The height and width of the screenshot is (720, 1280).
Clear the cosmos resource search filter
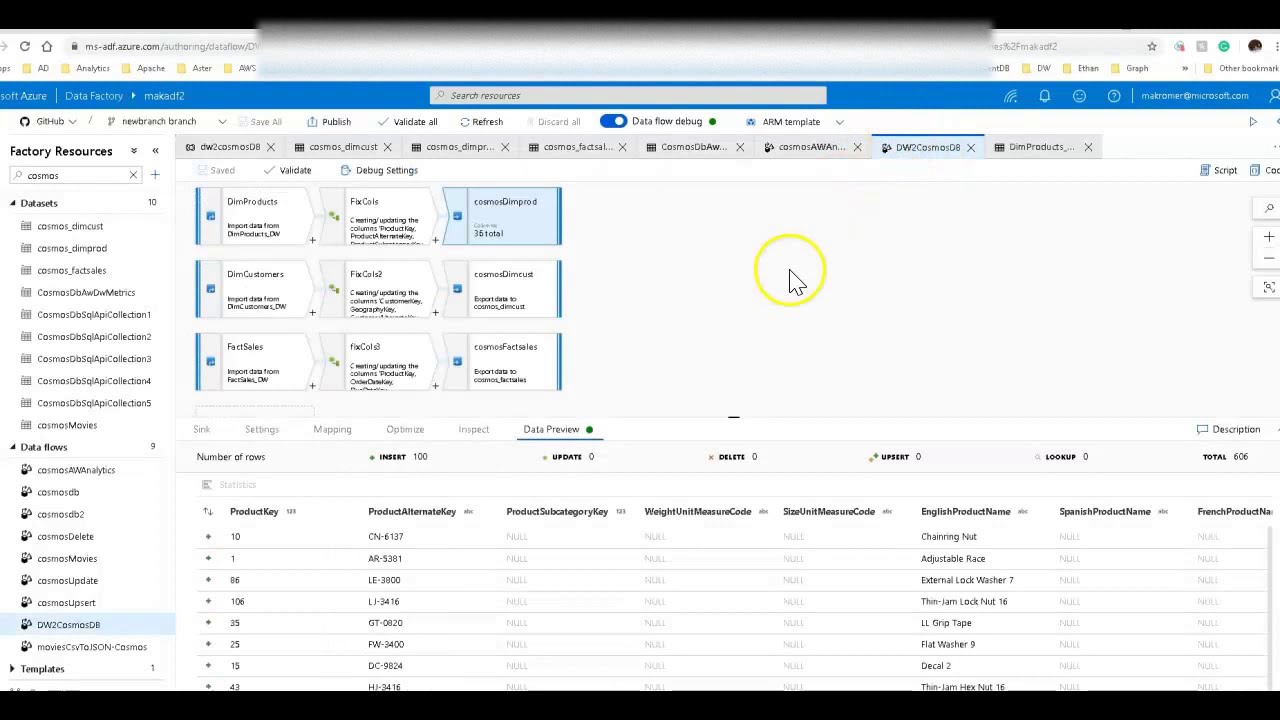click(133, 175)
